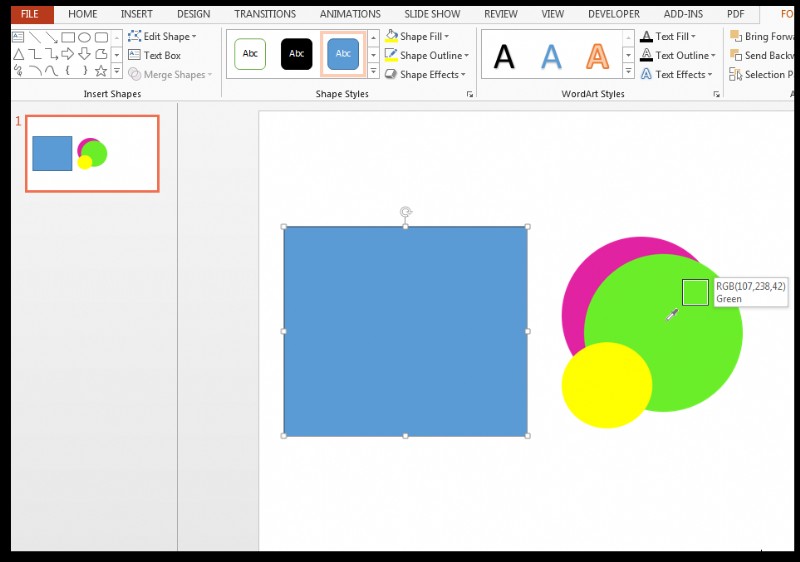Select the scribble freeform shape
Screen dimensions: 800x562
(x=18, y=70)
